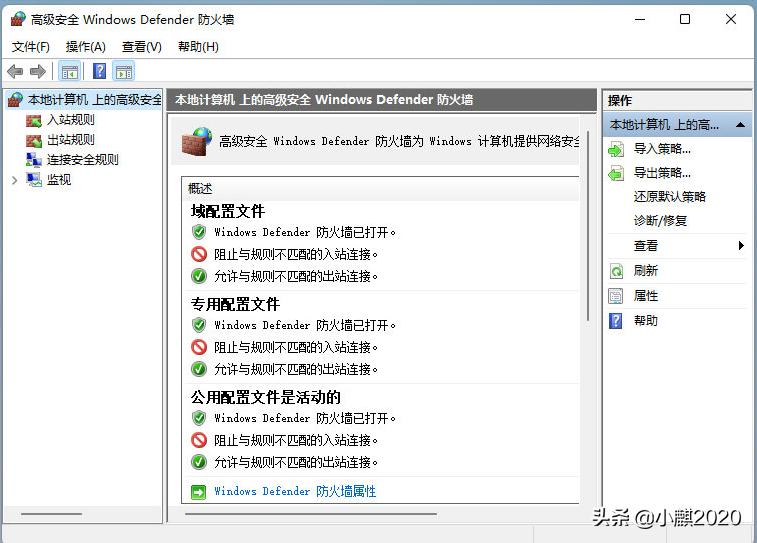The height and width of the screenshot is (543, 757).
Task: Minimize the firewall window
Action: click(x=640, y=20)
